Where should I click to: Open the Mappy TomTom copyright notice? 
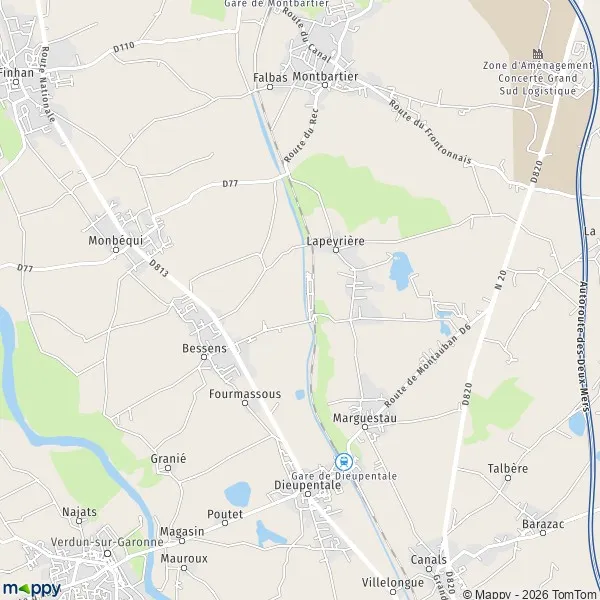(x=531, y=594)
